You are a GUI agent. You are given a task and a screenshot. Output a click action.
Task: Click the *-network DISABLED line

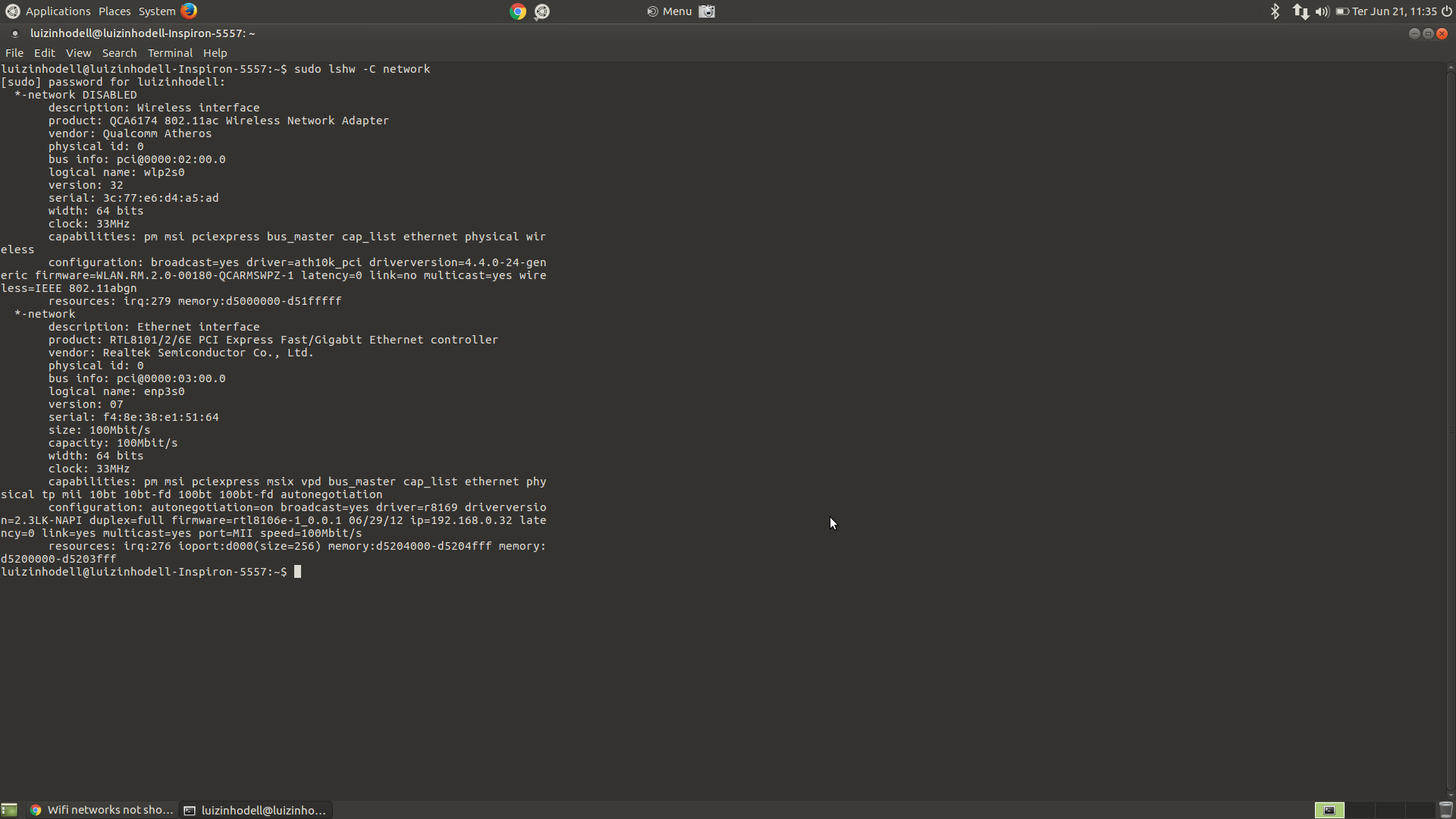pos(76,95)
